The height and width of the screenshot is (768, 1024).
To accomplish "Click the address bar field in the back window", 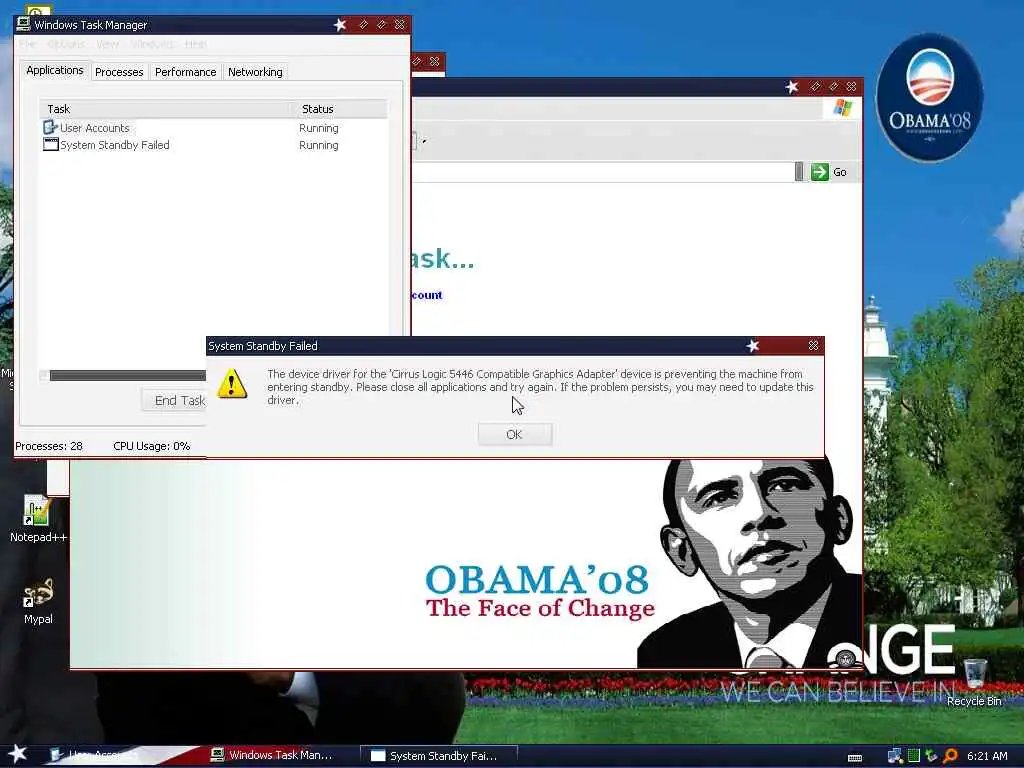I will click(602, 172).
